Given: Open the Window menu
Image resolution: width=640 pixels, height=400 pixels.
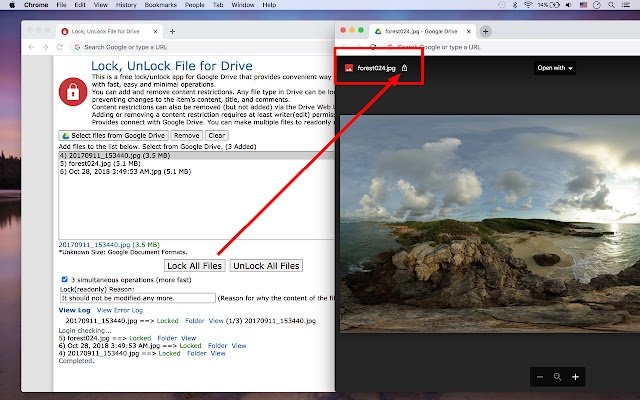Looking at the screenshot, I should point(242,5).
